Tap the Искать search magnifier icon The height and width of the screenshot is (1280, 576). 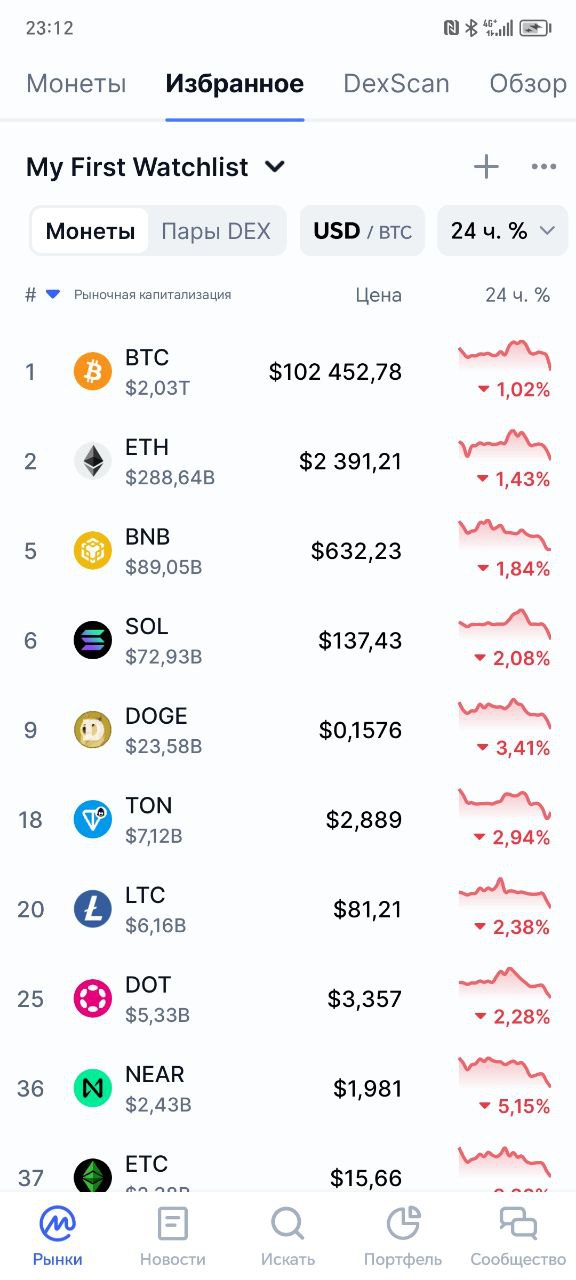pos(288,1223)
